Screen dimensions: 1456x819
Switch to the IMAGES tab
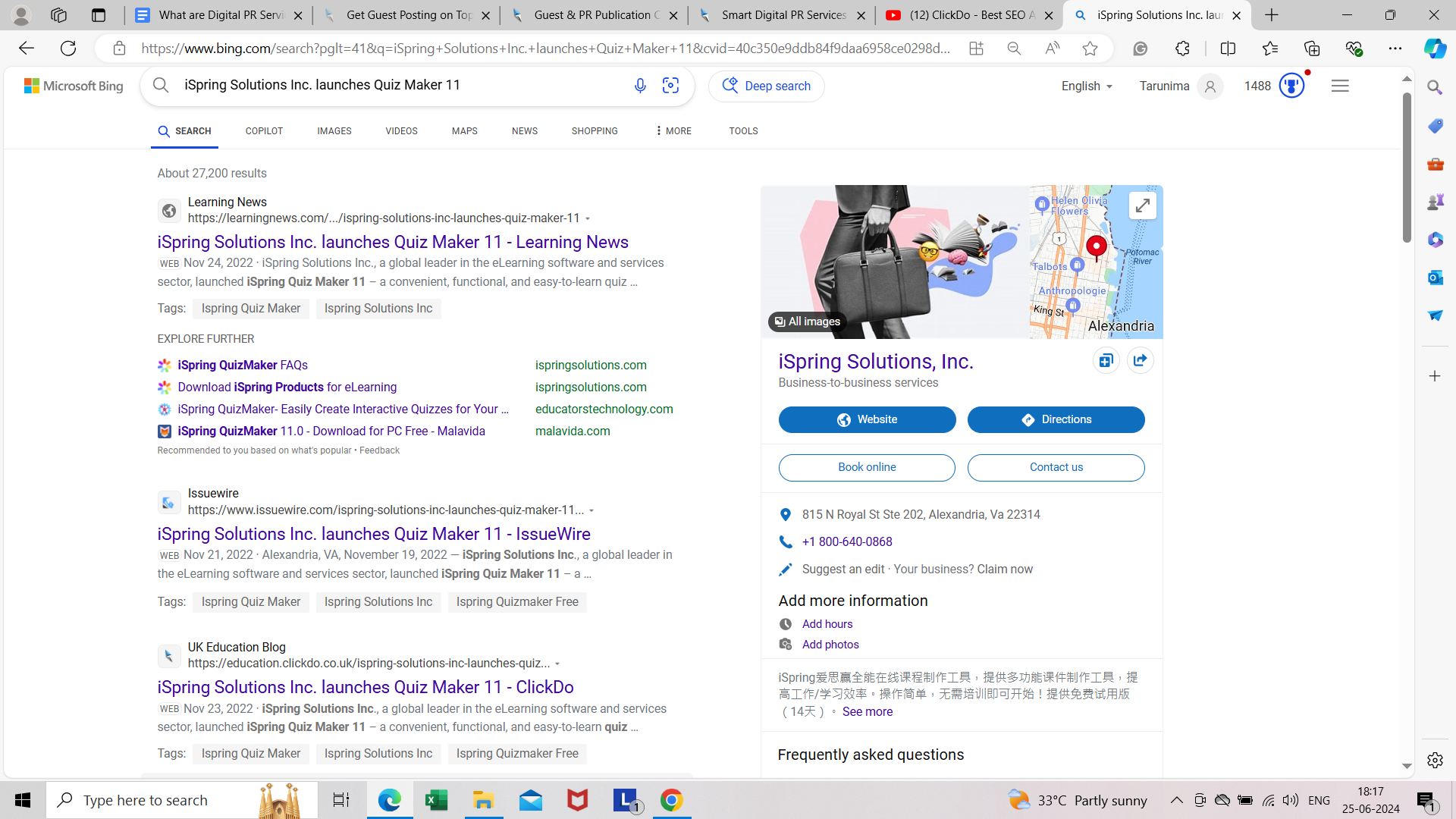(x=334, y=131)
